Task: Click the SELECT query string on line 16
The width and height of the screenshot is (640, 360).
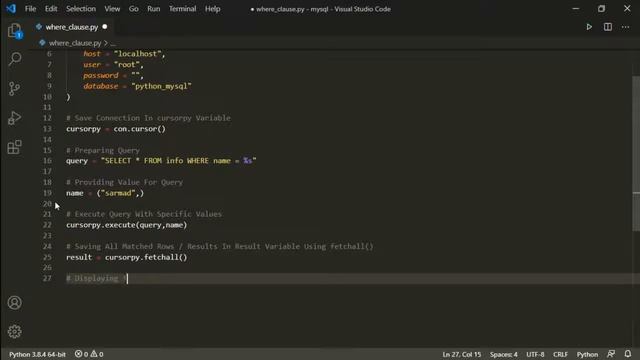Action: (178, 161)
